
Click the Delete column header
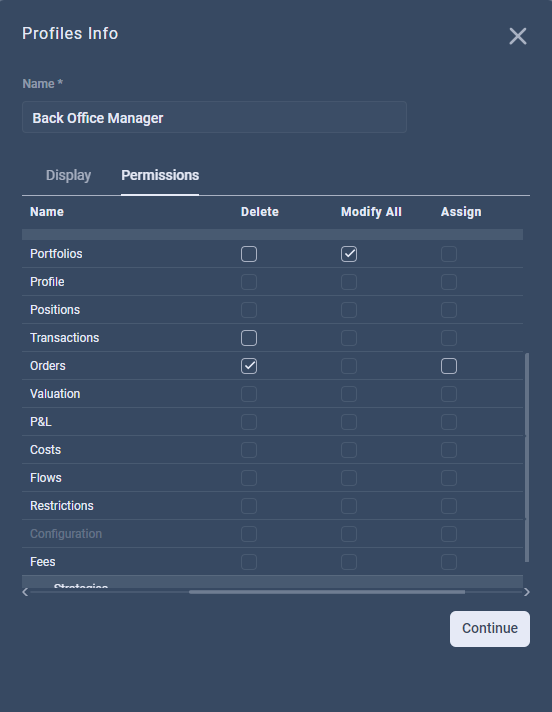(260, 212)
